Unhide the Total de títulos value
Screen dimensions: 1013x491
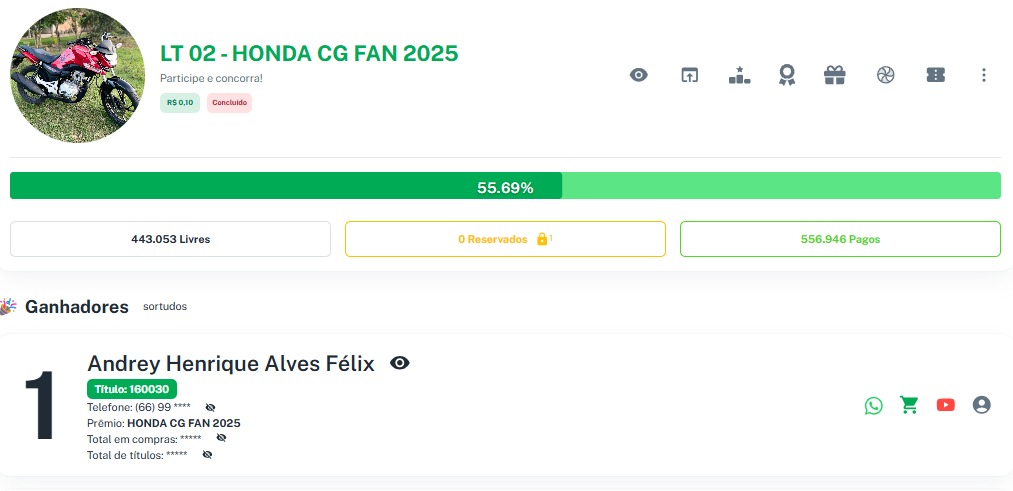click(x=207, y=454)
